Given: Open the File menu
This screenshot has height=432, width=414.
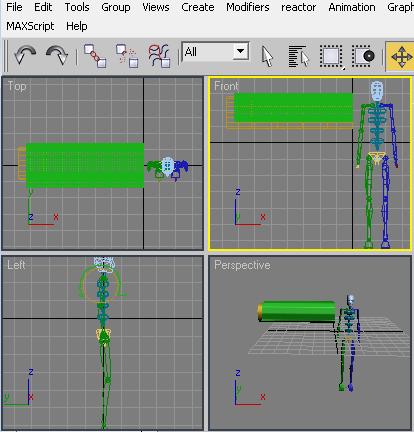Looking at the screenshot, I should click(x=14, y=7).
